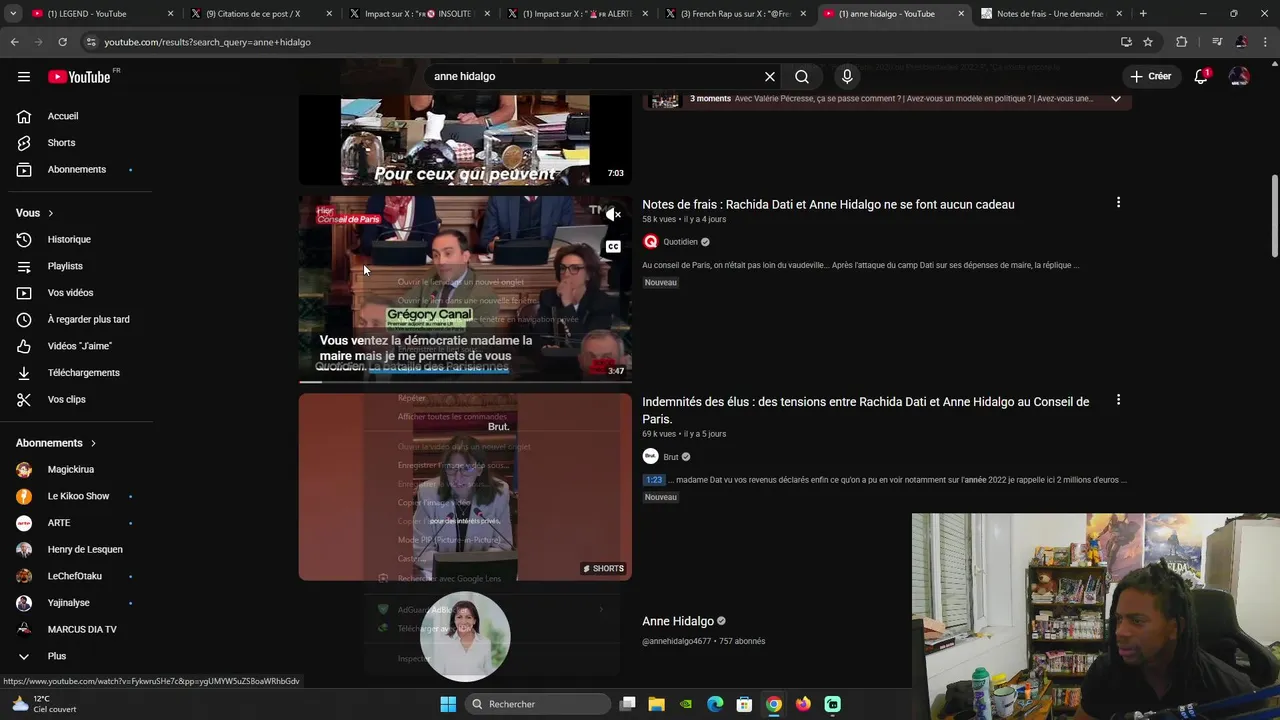Open File Explorer from taskbar
Screen dimensions: 1280x720
tap(657, 704)
